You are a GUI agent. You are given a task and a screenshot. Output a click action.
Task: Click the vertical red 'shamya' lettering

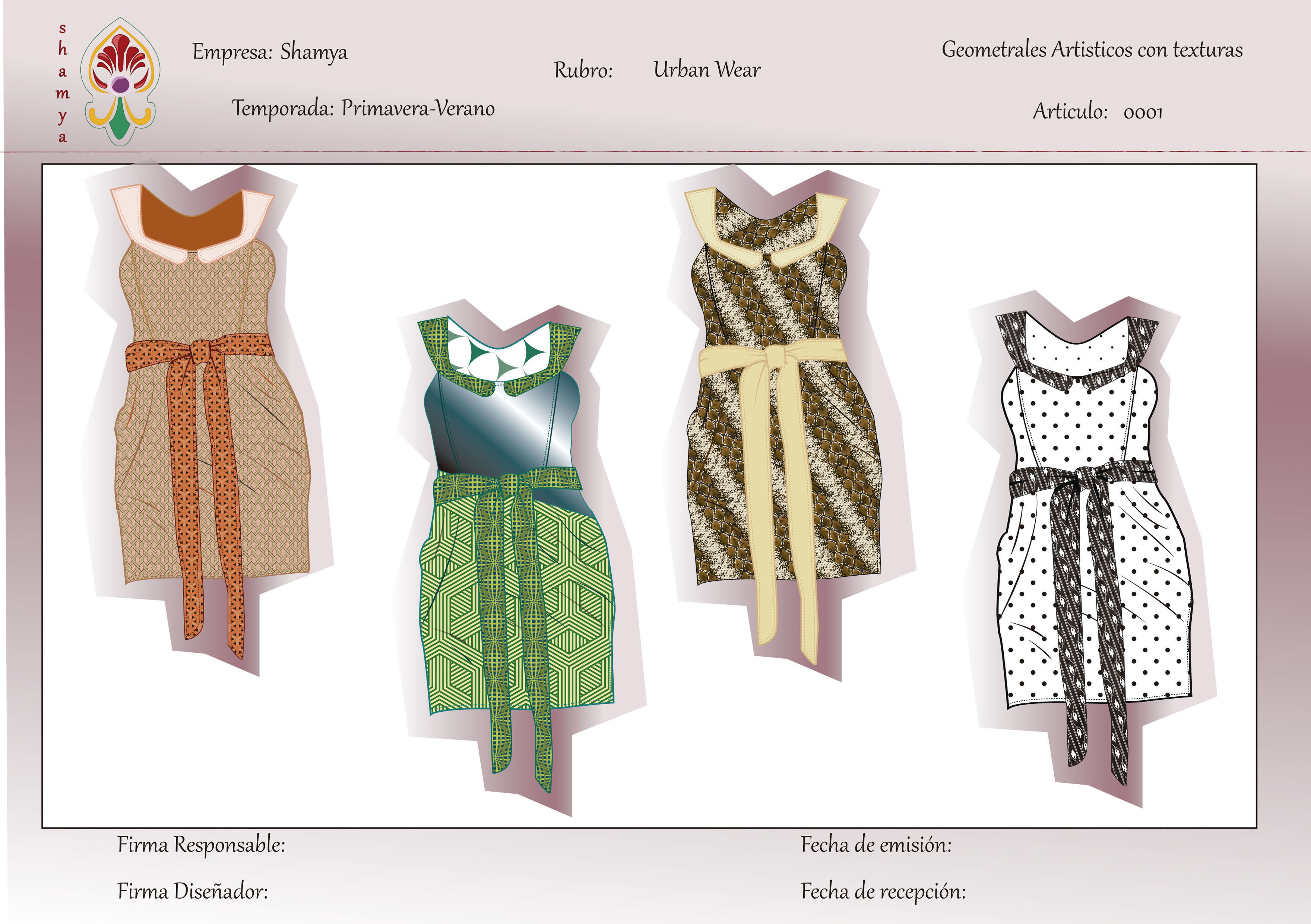click(62, 83)
